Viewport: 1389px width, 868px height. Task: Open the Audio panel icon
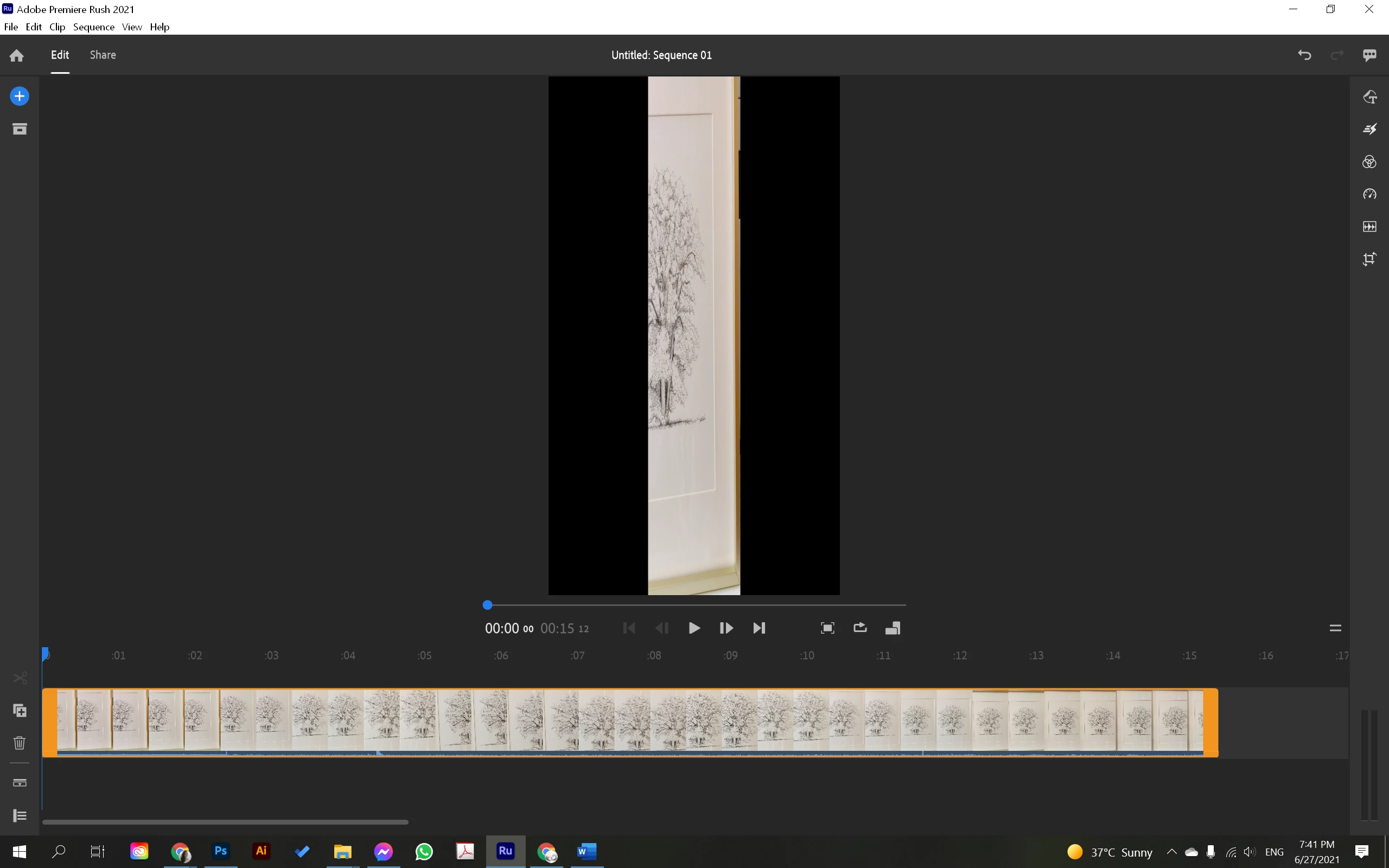pos(1370,227)
